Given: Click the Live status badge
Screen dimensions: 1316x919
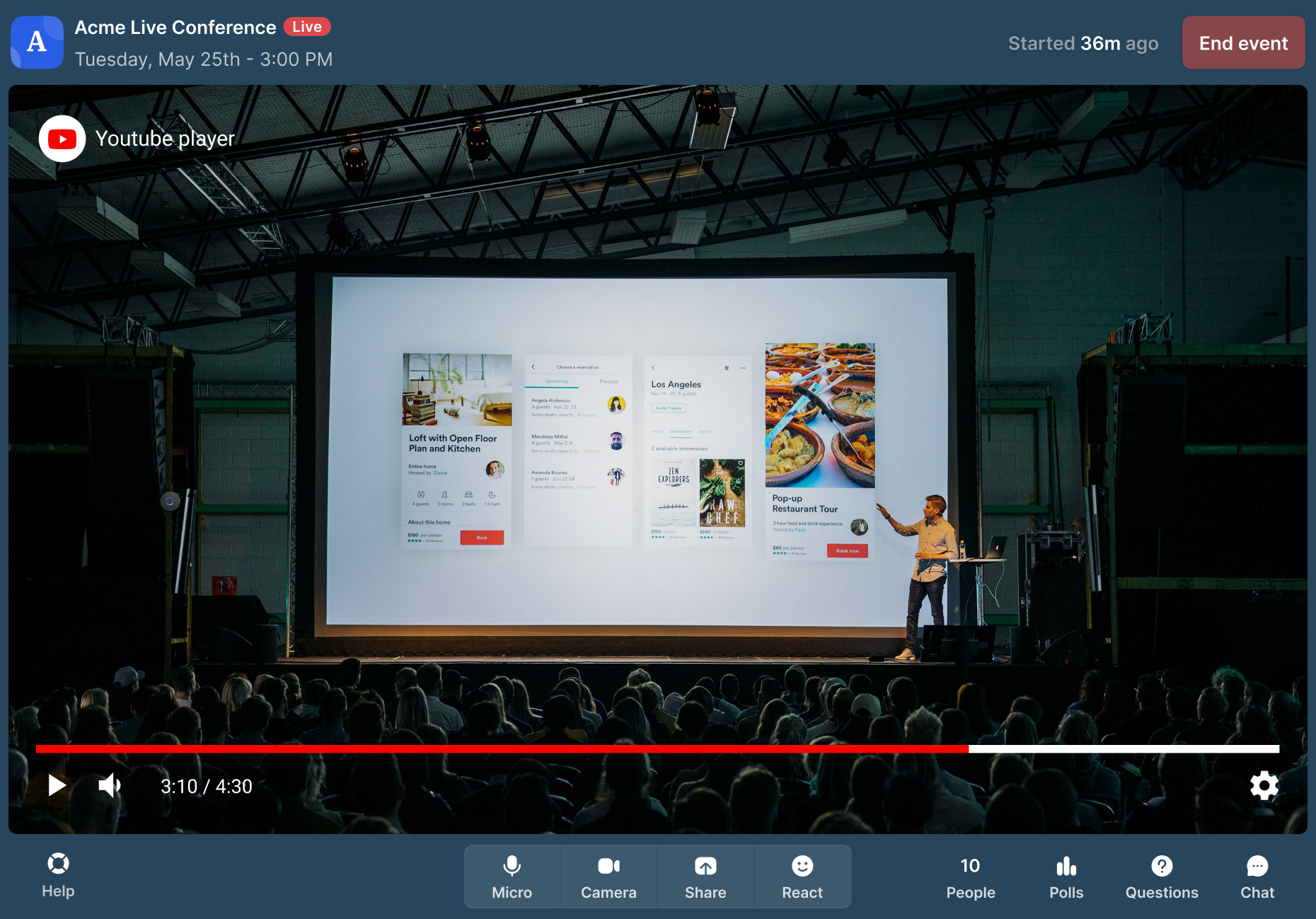Looking at the screenshot, I should (x=307, y=27).
